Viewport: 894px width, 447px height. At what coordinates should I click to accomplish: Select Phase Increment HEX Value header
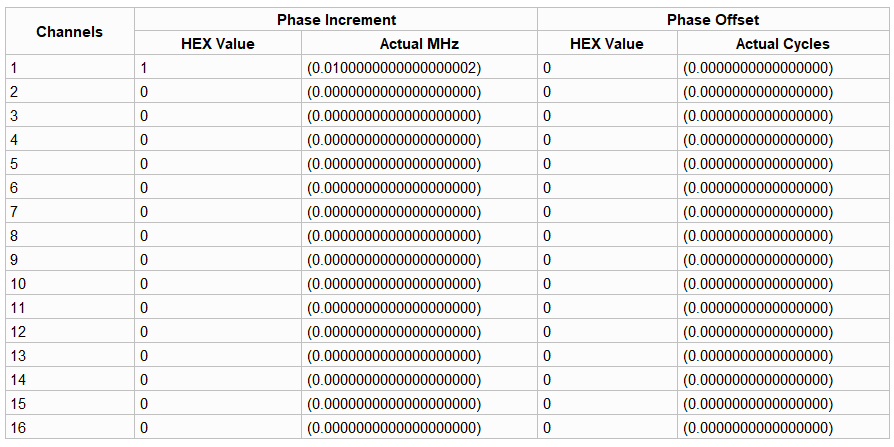pos(218,44)
